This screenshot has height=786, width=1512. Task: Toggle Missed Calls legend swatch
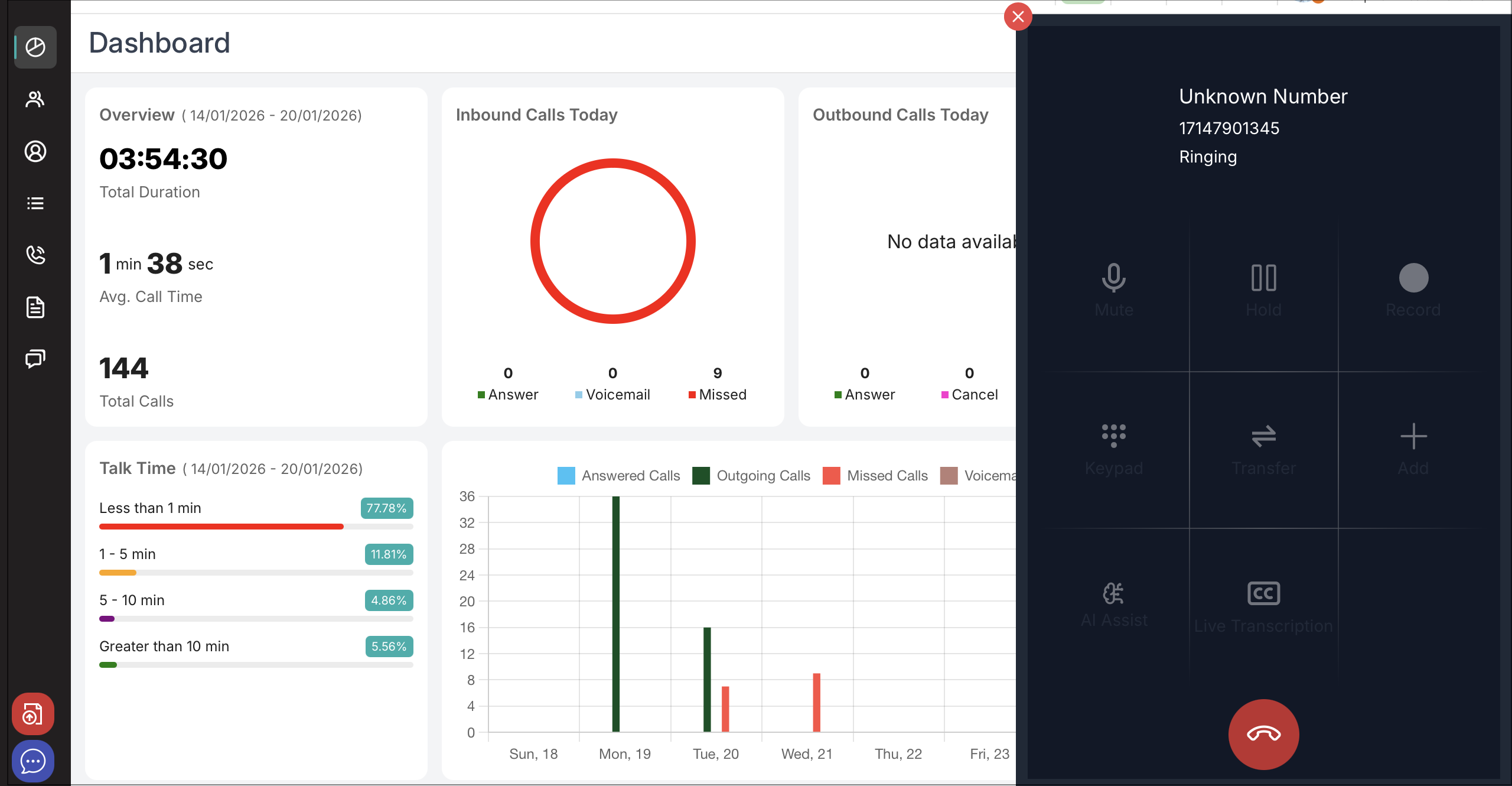[x=831, y=476]
